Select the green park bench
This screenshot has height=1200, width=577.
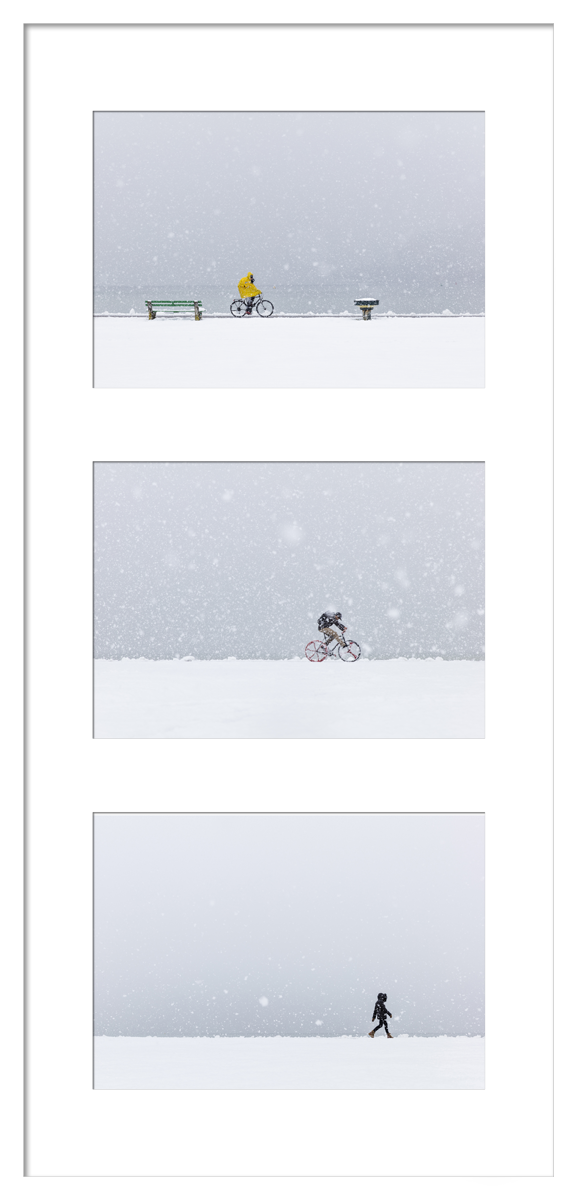[x=174, y=309]
